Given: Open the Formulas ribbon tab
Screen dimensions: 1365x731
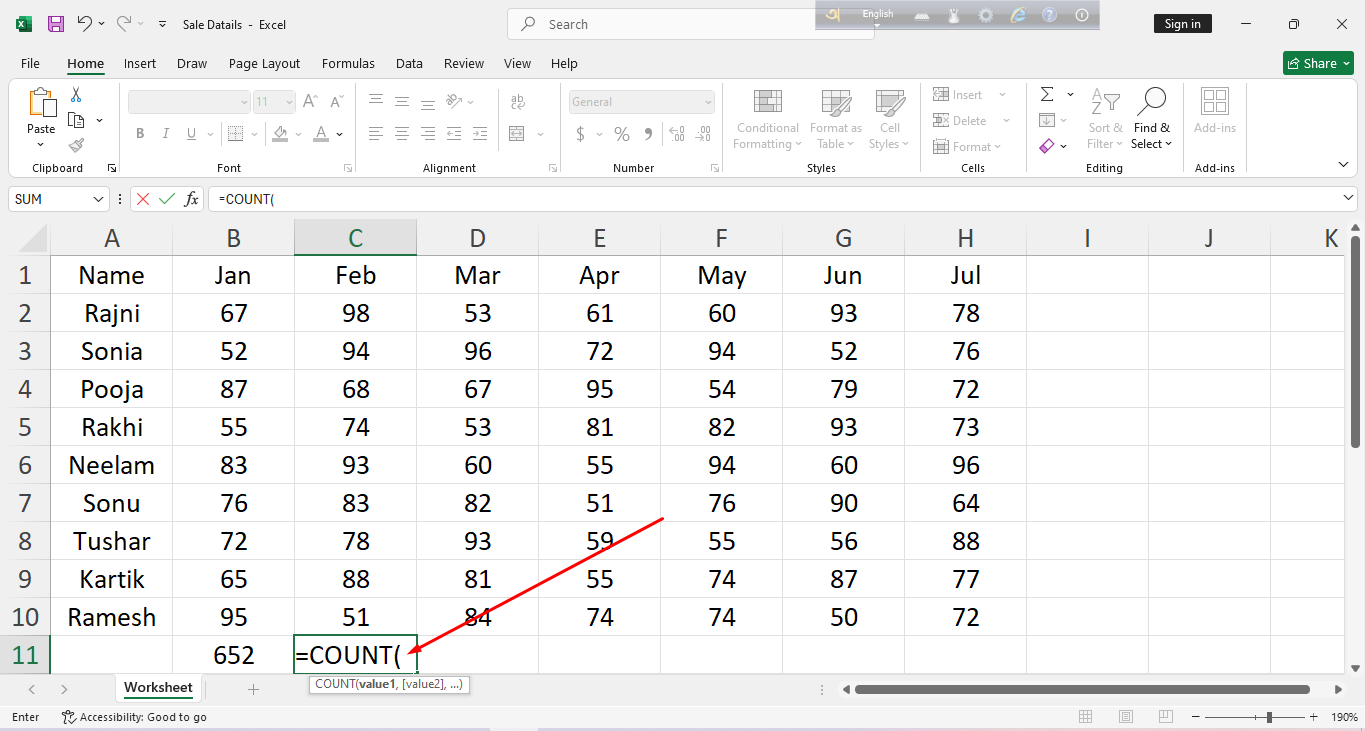Looking at the screenshot, I should [x=348, y=63].
